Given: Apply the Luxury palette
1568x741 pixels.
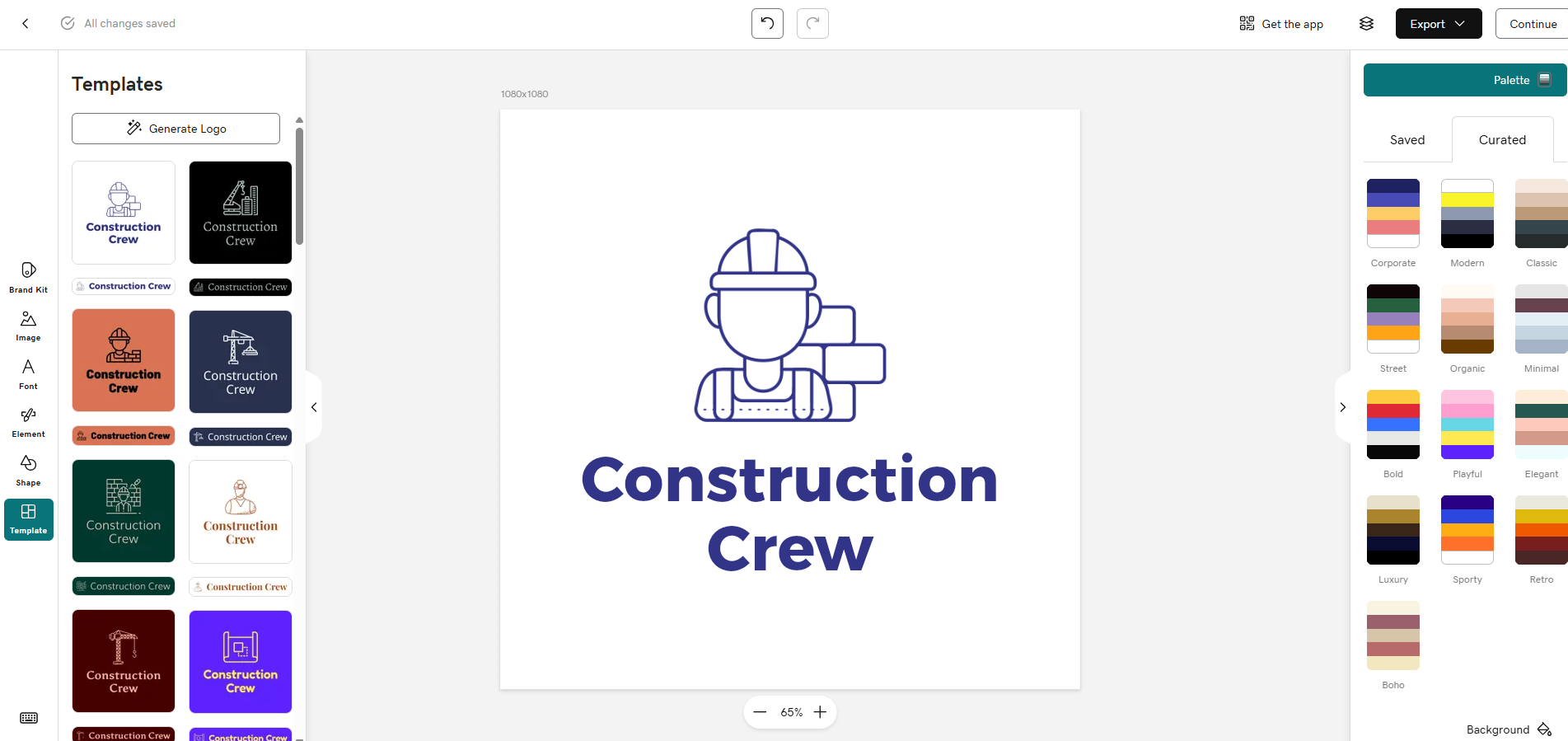Looking at the screenshot, I should [1393, 530].
